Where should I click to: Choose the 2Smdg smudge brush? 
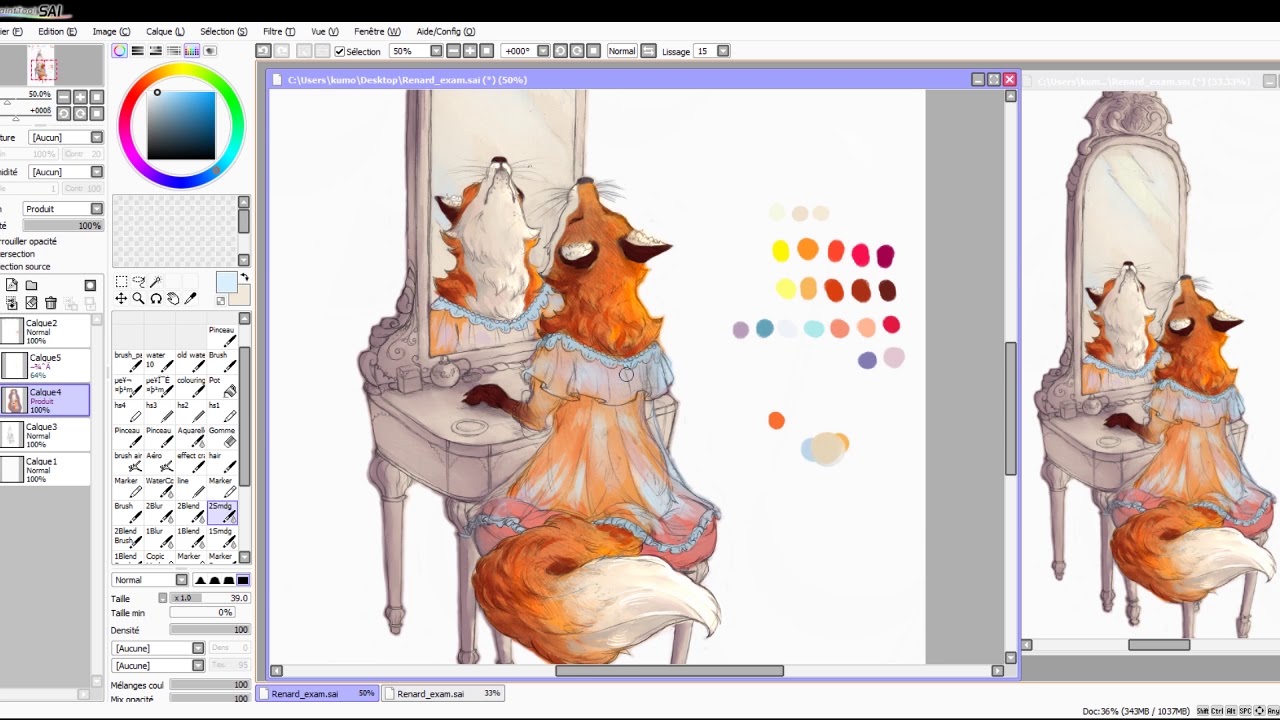(x=222, y=512)
